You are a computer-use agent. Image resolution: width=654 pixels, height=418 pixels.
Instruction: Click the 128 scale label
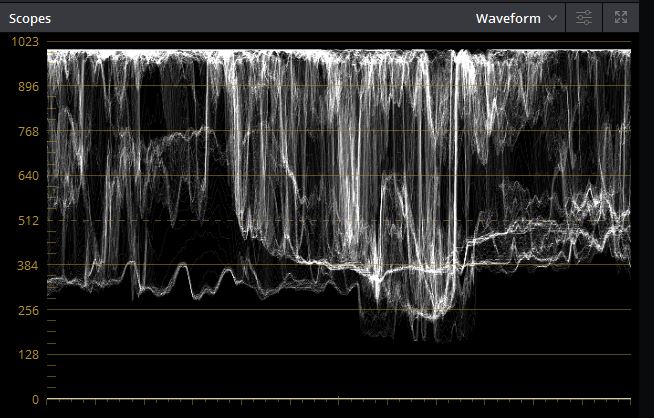click(x=26, y=355)
